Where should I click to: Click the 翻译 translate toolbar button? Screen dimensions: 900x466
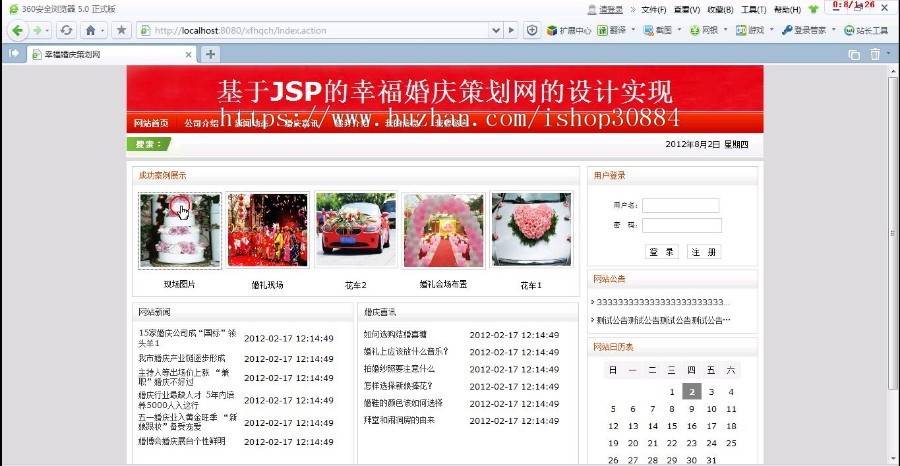[611, 30]
